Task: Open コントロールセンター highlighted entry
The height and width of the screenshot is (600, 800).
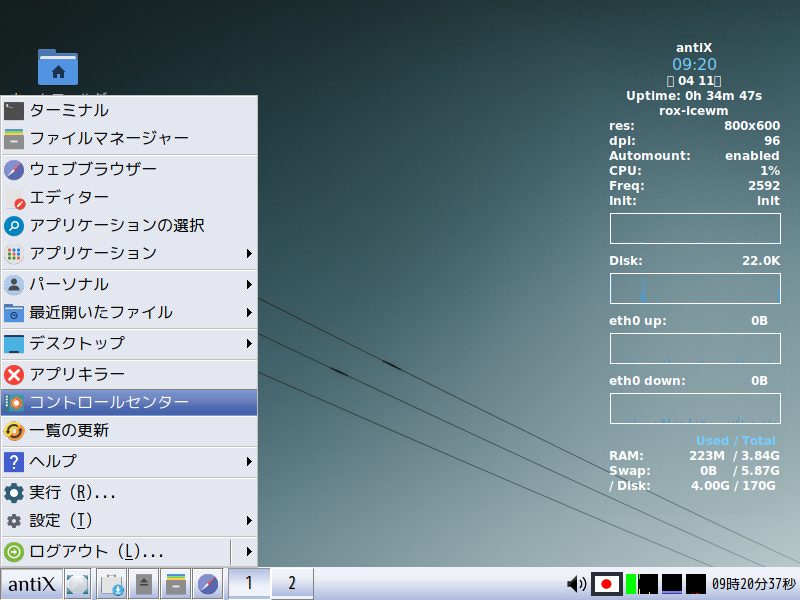Action: 129,403
